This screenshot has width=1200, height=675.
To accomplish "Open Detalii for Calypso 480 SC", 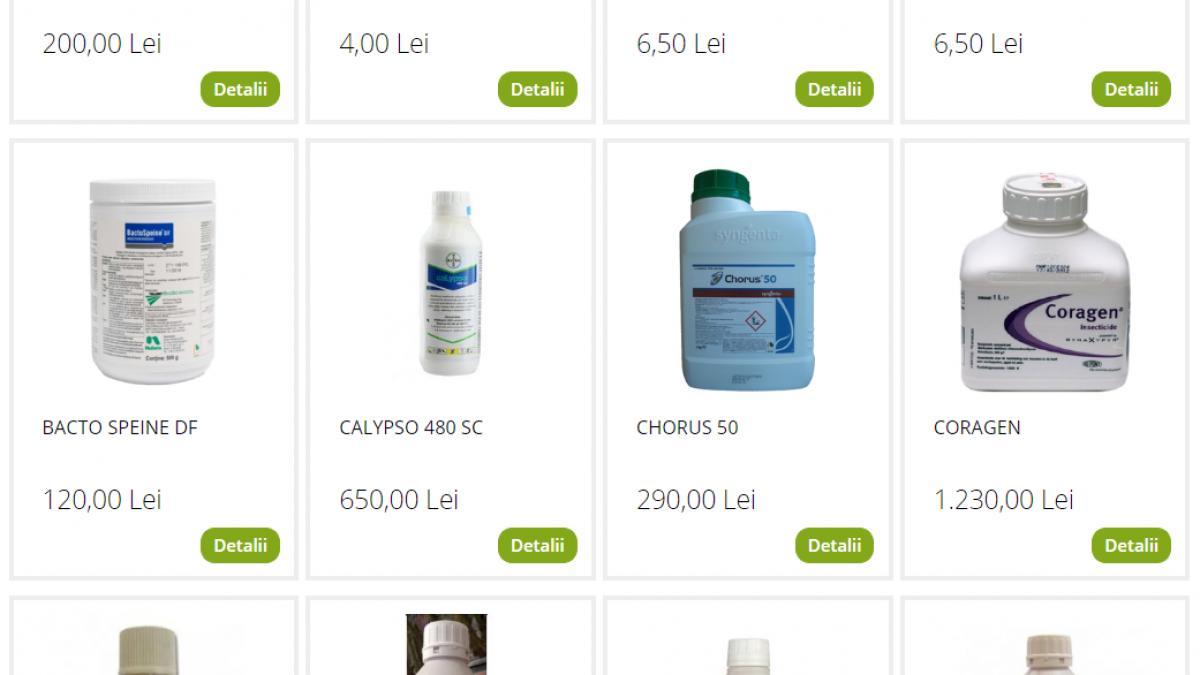I will pos(537,545).
